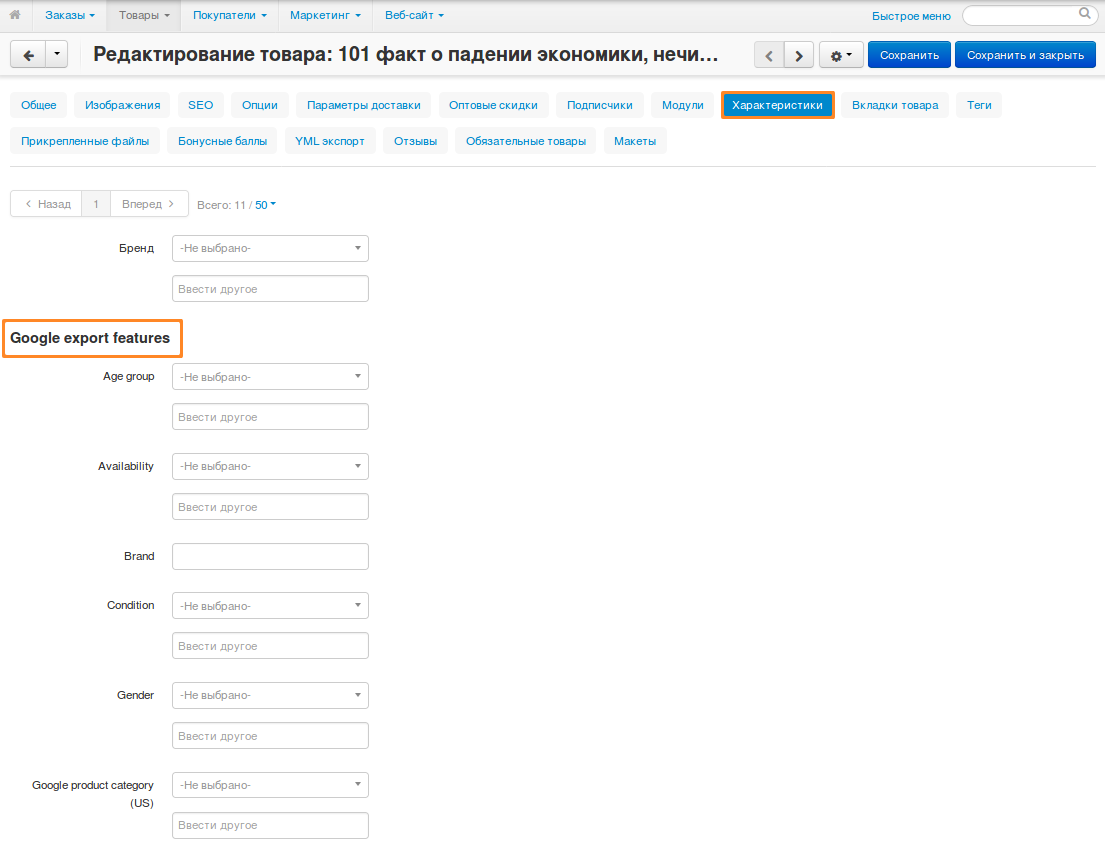Switch to the Изображения tab
Image resolution: width=1105 pixels, height=860 pixels.
123,105
